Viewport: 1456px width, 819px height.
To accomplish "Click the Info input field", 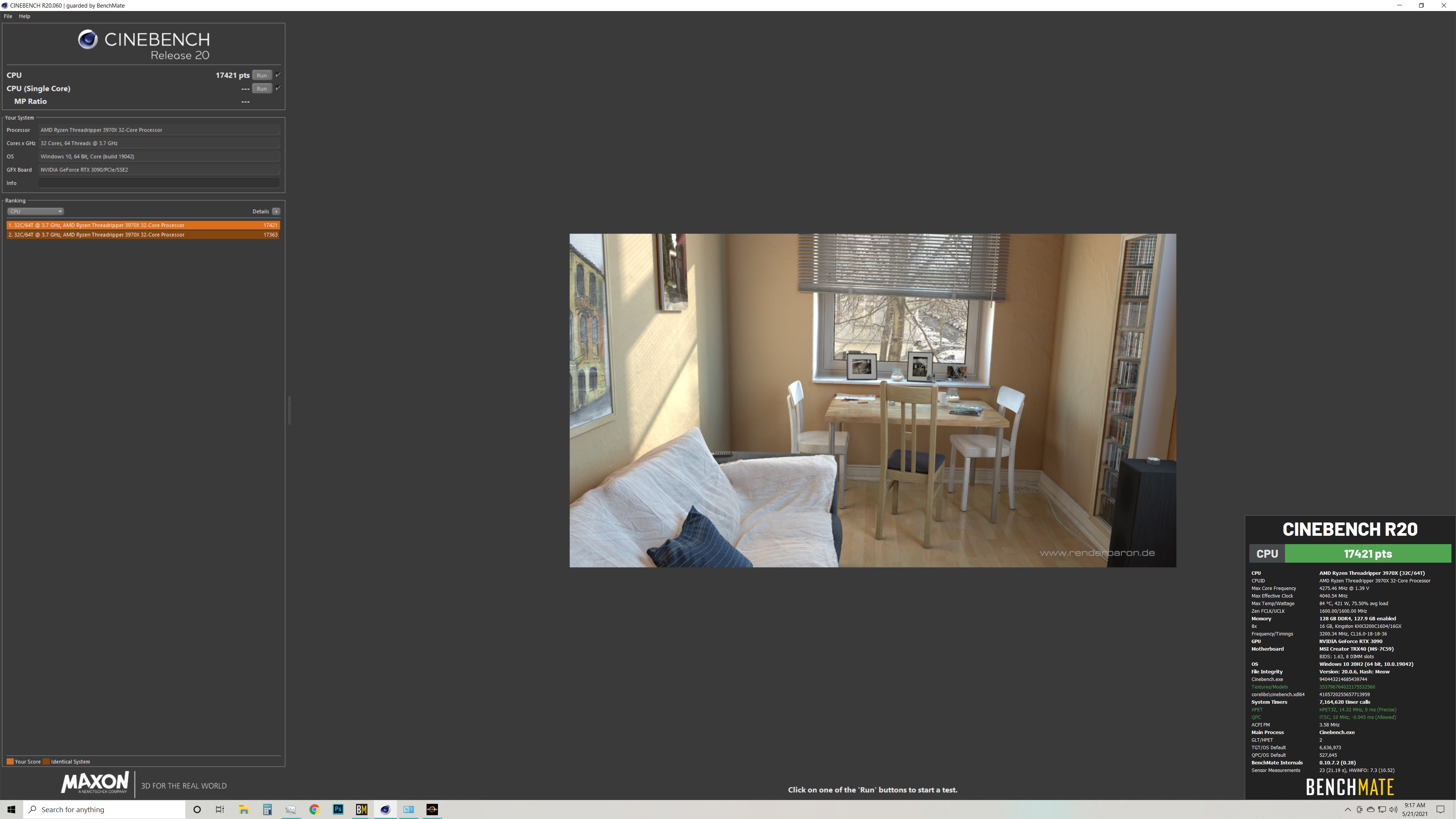I will pyautogui.click(x=159, y=183).
